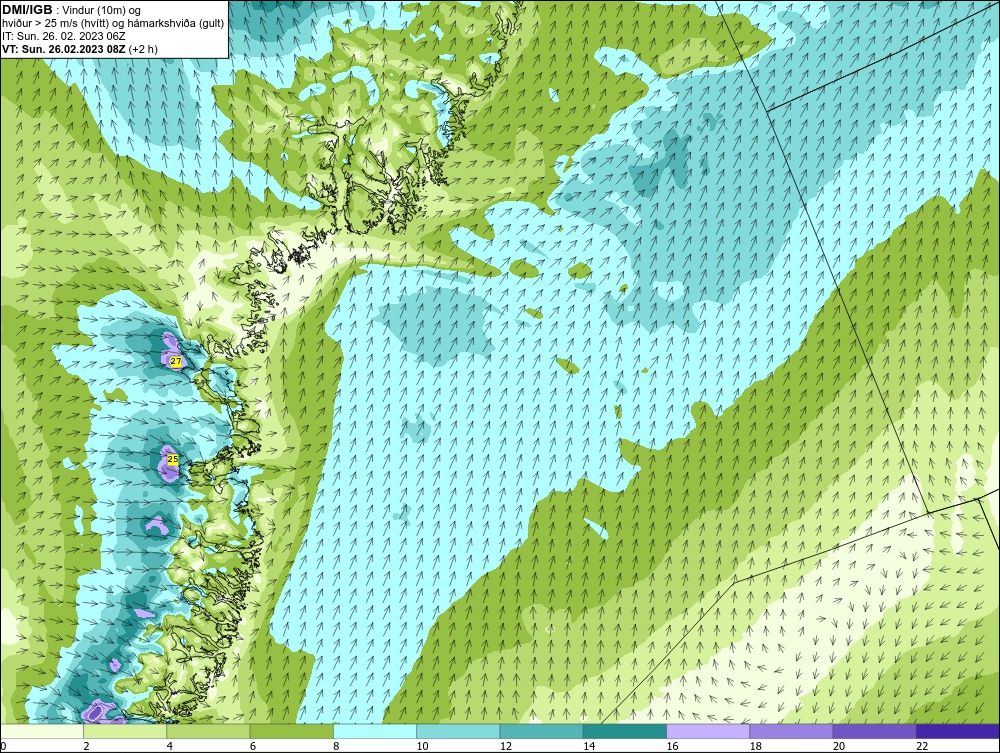This screenshot has height=753, width=1000.
Task: Select the 14–16 m/s legend color
Action: 625,731
